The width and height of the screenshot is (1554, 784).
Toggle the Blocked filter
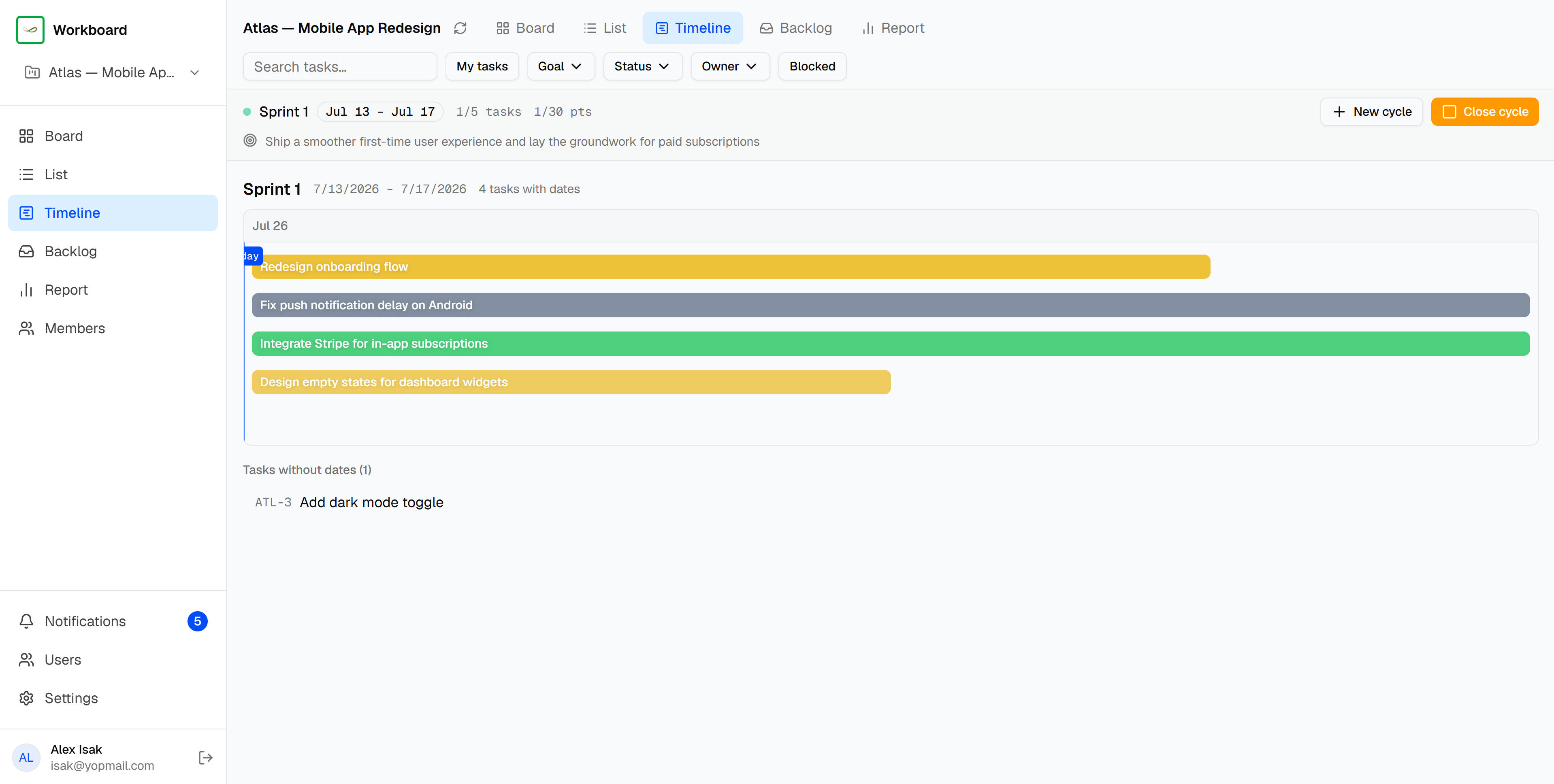pyautogui.click(x=812, y=66)
